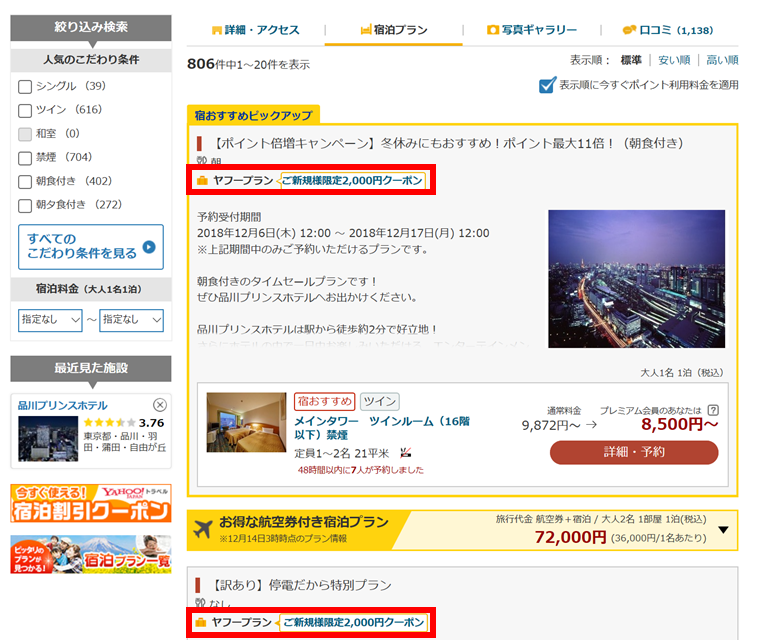
Task: Click the 宿おすすめピックアップ heading tab
Action: (x=253, y=116)
